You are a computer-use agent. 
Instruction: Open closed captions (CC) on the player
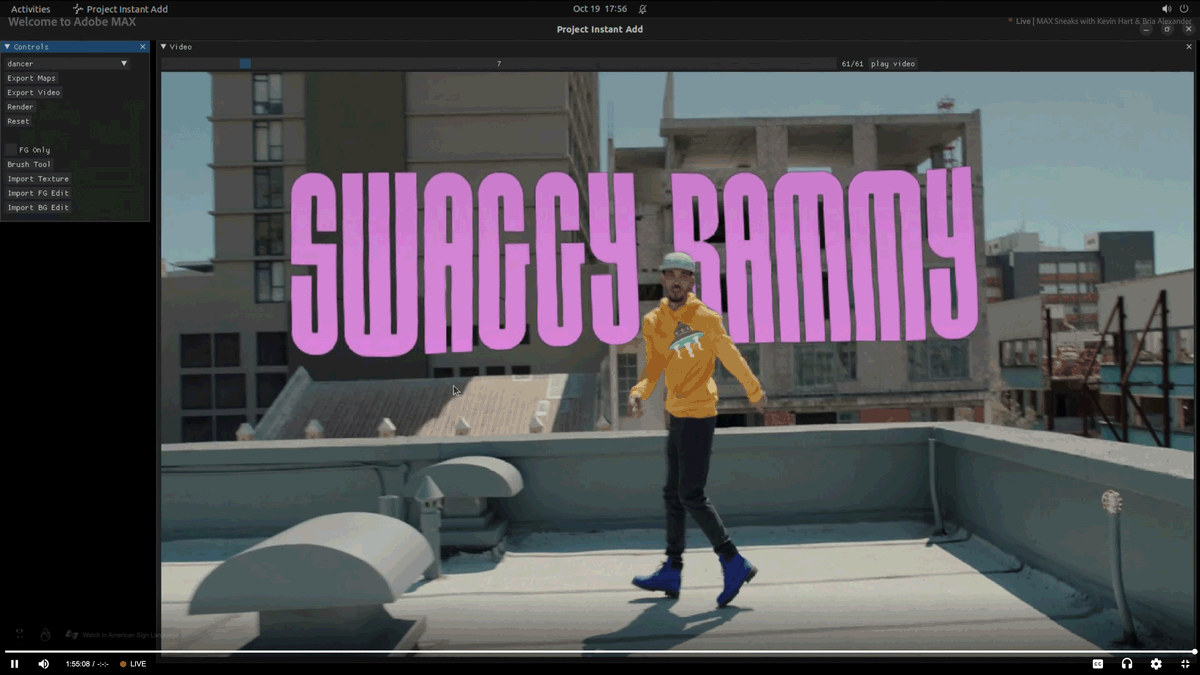pyautogui.click(x=1097, y=664)
